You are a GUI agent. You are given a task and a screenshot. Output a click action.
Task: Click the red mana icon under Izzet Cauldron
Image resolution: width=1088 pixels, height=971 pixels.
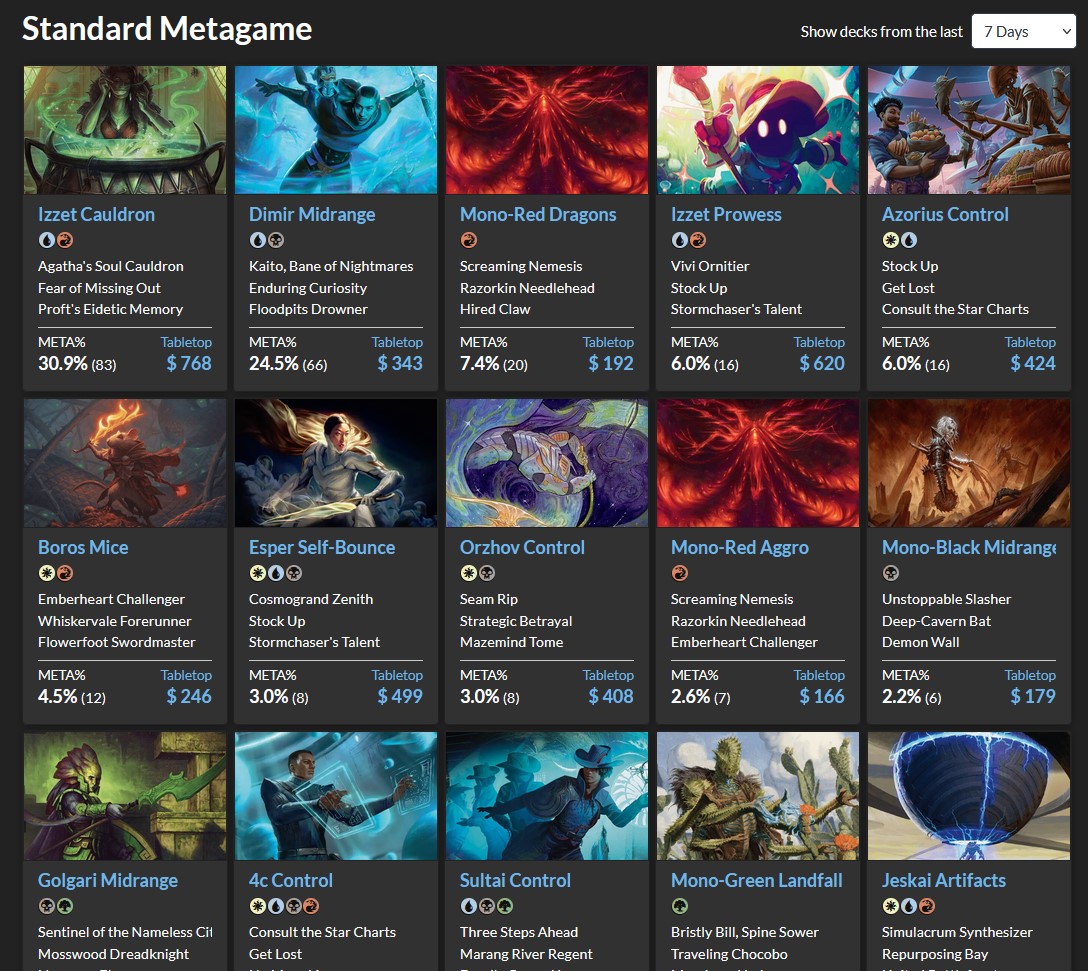(x=65, y=240)
